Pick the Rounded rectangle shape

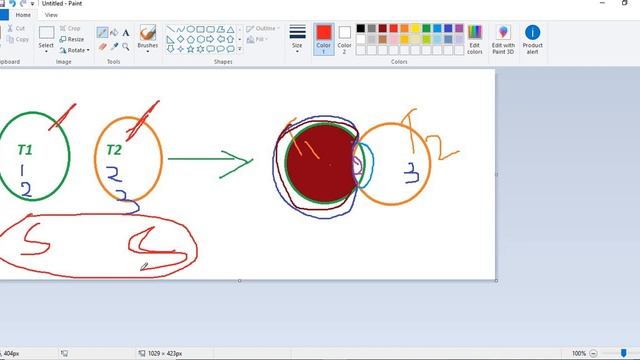click(x=211, y=29)
